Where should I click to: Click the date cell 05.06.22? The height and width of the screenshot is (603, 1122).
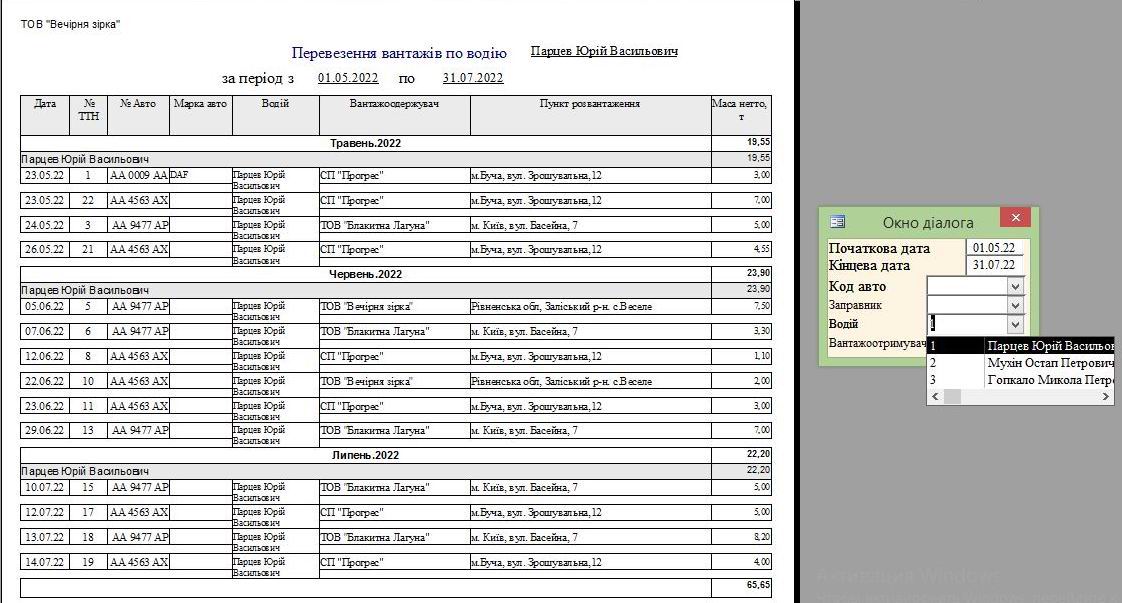44,306
